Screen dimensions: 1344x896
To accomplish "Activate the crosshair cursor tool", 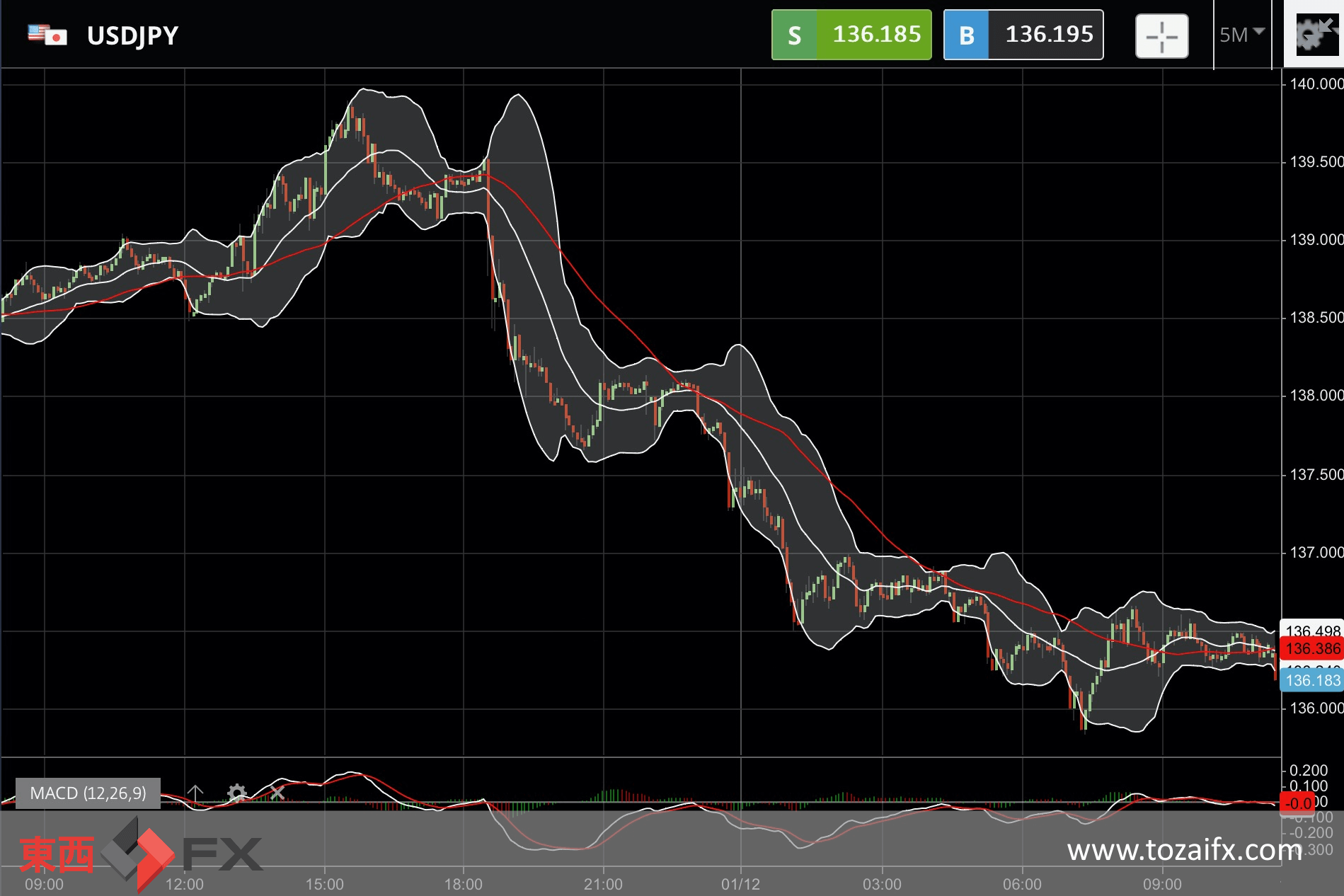I will [1161, 35].
